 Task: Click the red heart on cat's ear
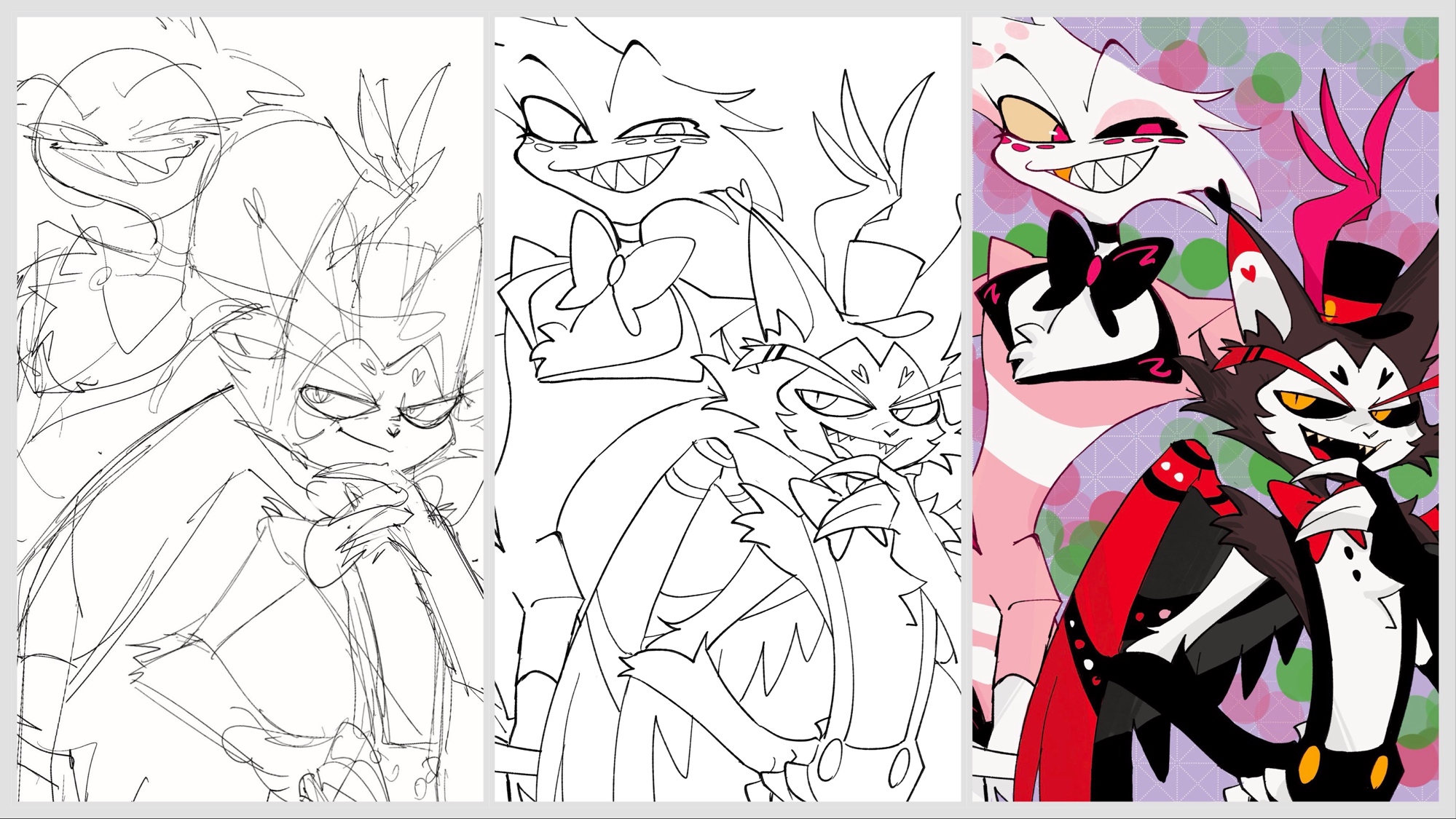coord(1250,274)
